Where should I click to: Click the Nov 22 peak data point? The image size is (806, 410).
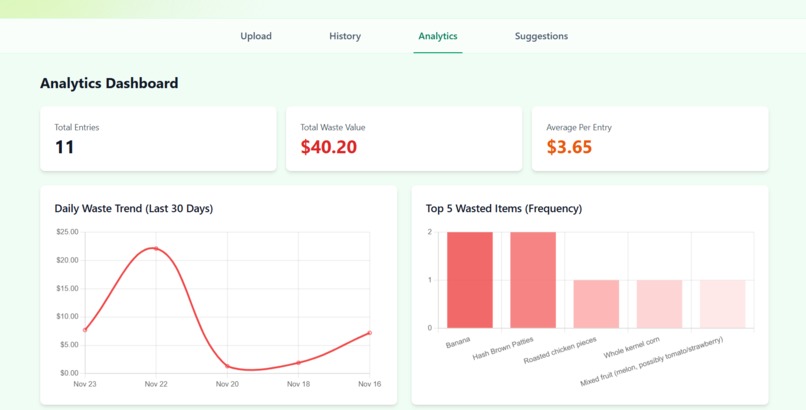click(156, 249)
